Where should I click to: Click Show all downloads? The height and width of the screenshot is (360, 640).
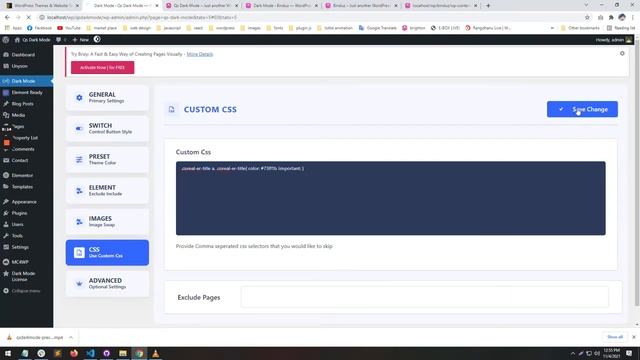click(615, 337)
